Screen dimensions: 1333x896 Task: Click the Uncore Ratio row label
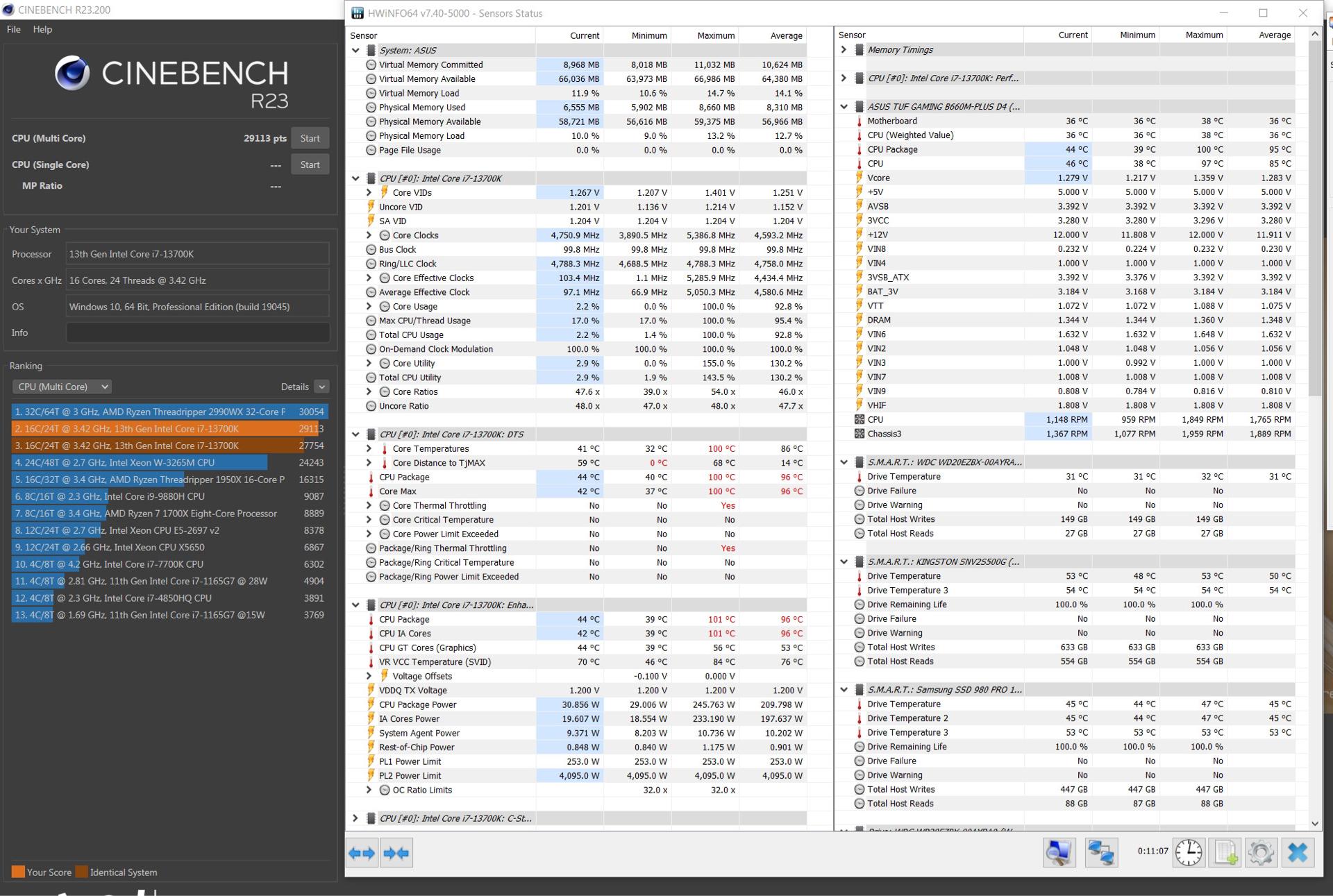tap(403, 406)
